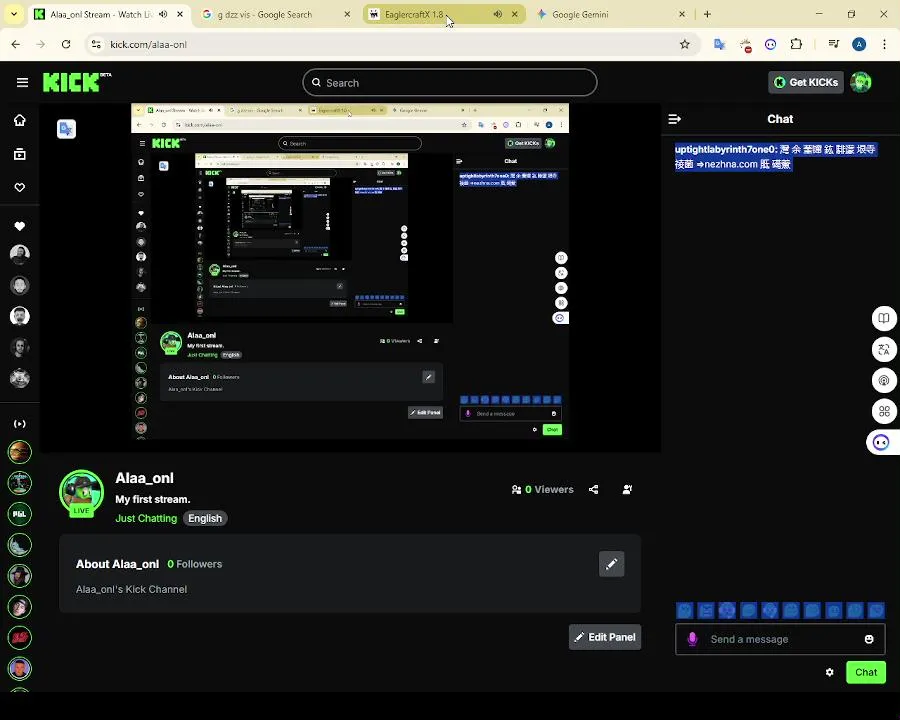Open the Browse icon in sidebar

(20, 154)
